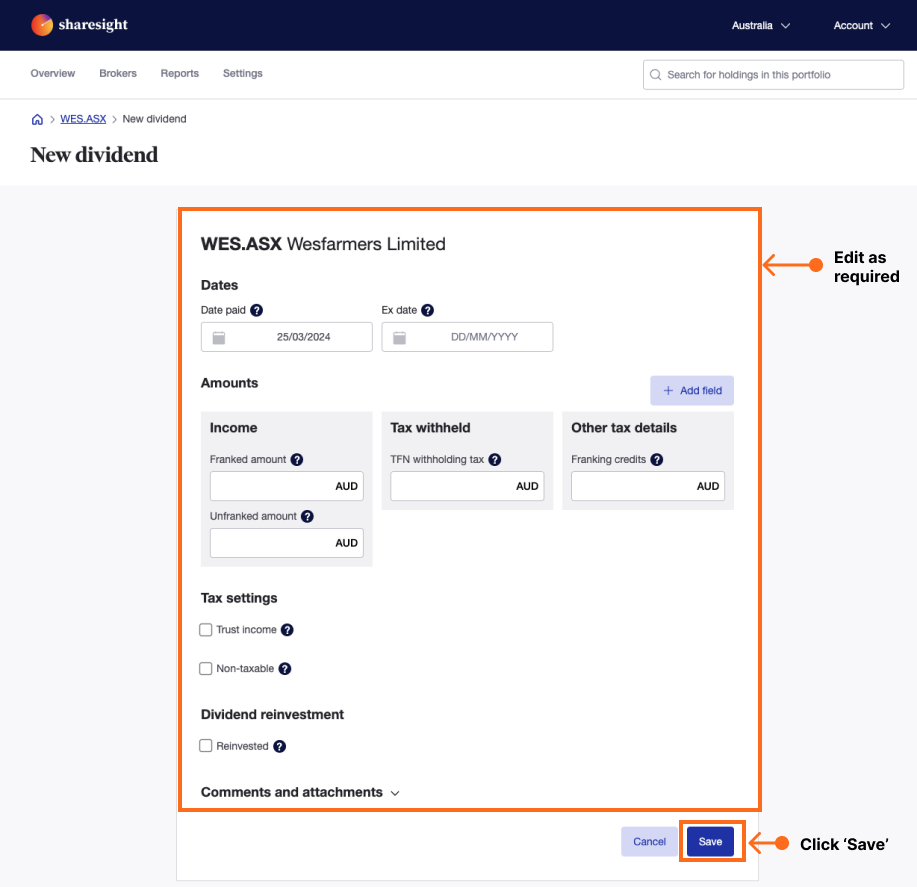Open the Account dropdown menu
This screenshot has width=917, height=887.
tap(861, 26)
